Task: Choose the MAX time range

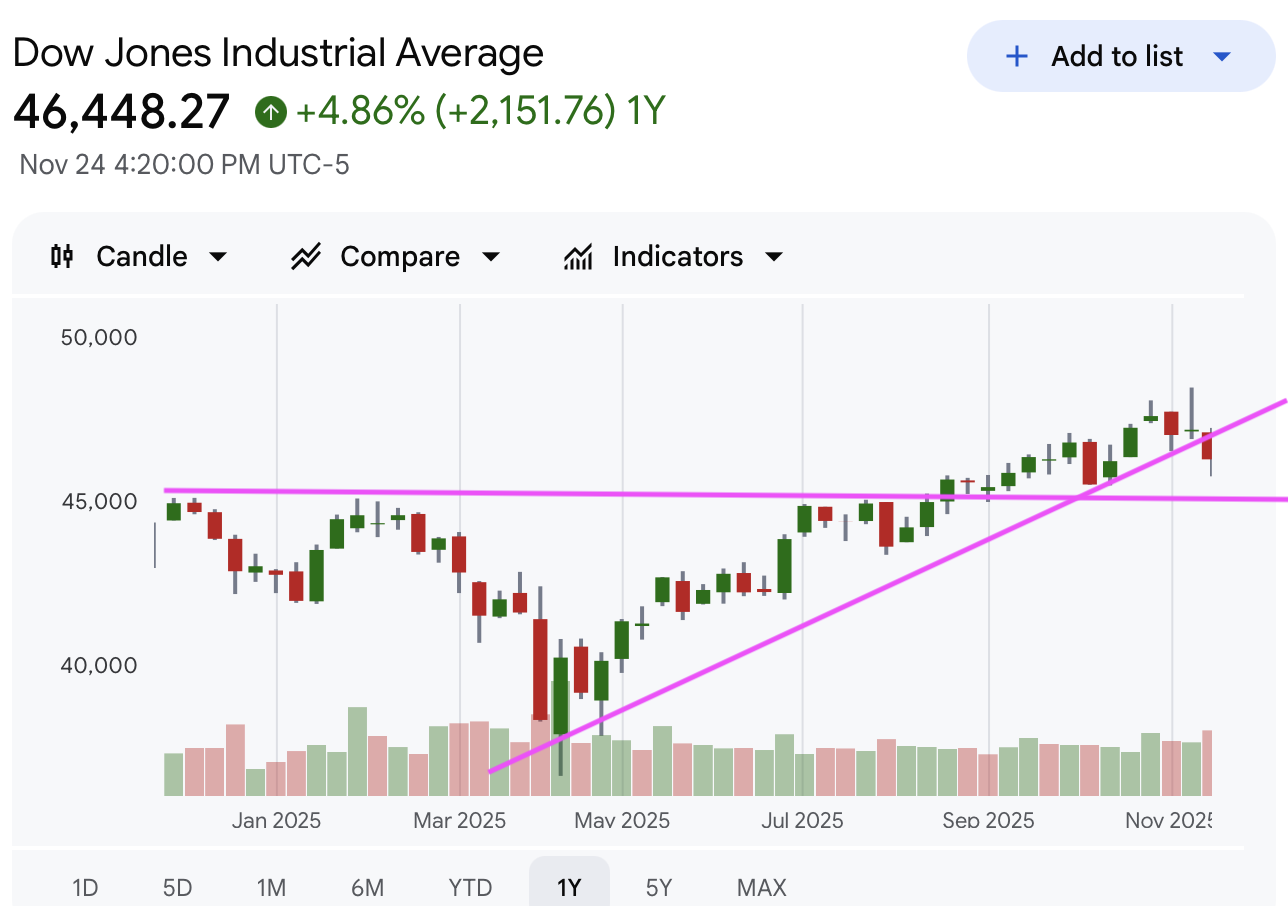Action: pyautogui.click(x=761, y=887)
